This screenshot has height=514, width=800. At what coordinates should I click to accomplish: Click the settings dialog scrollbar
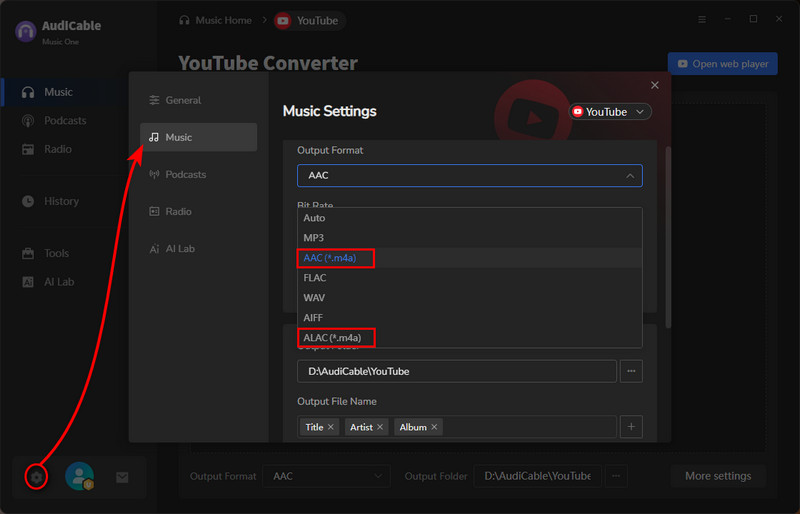(668, 237)
